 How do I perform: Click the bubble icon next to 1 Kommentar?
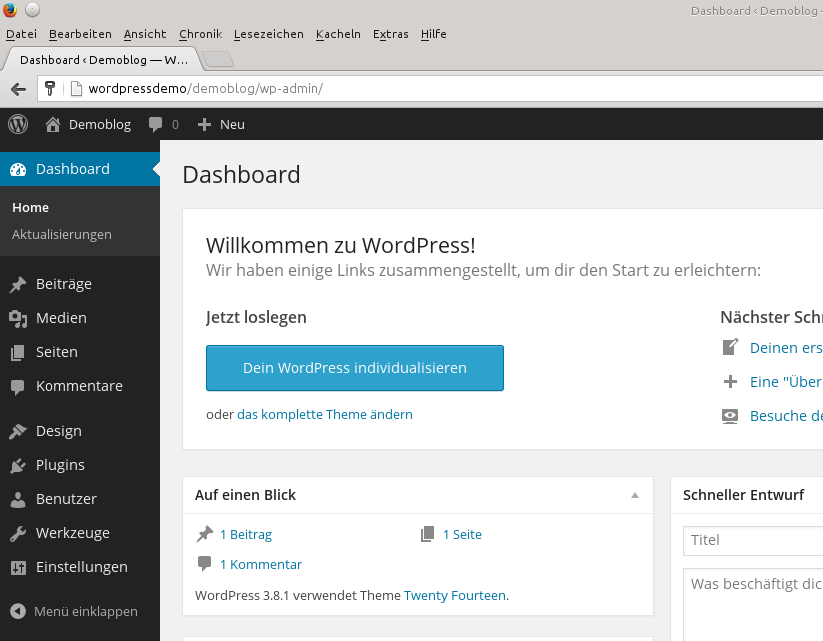tap(205, 564)
